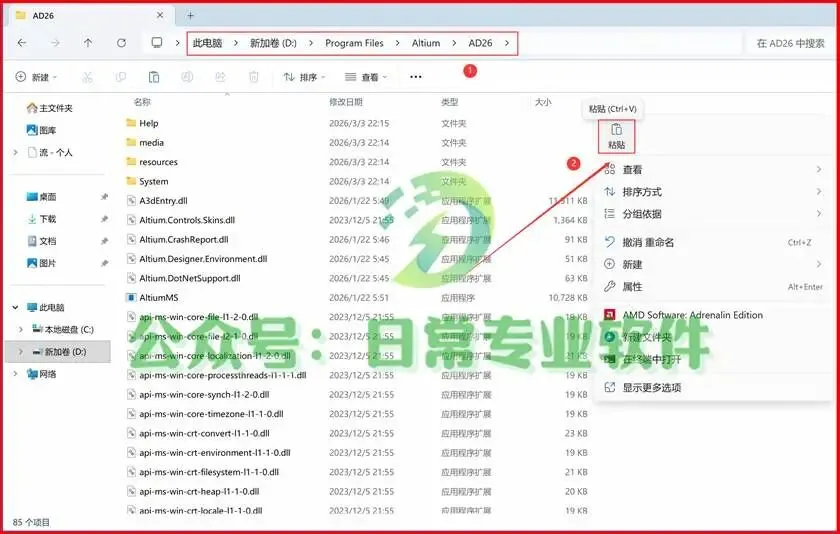This screenshot has width=840, height=534.
Task: Select 分组依据 in the context menu
Action: (712, 214)
